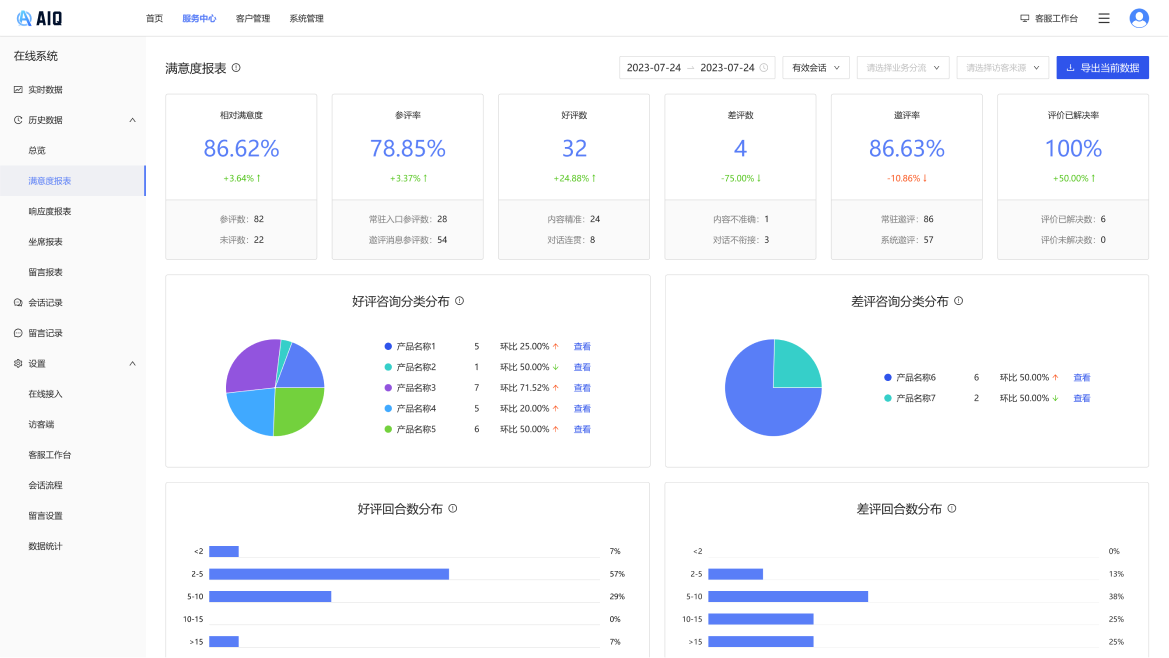Image resolution: width=1169 pixels, height=658 pixels.
Task: Collapse the 历史数据 section
Action: tap(133, 120)
